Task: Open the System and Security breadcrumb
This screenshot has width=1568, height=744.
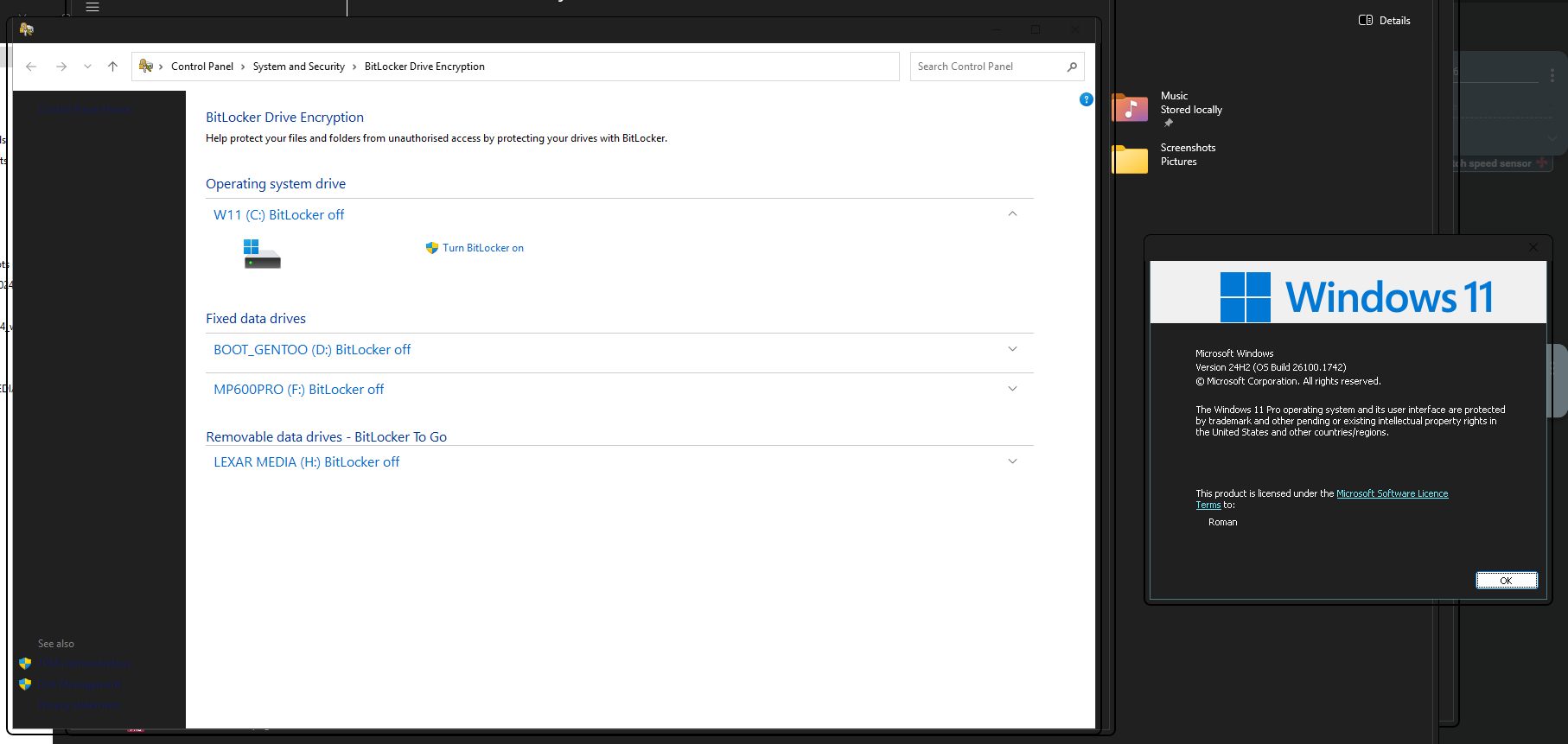Action: 298,67
